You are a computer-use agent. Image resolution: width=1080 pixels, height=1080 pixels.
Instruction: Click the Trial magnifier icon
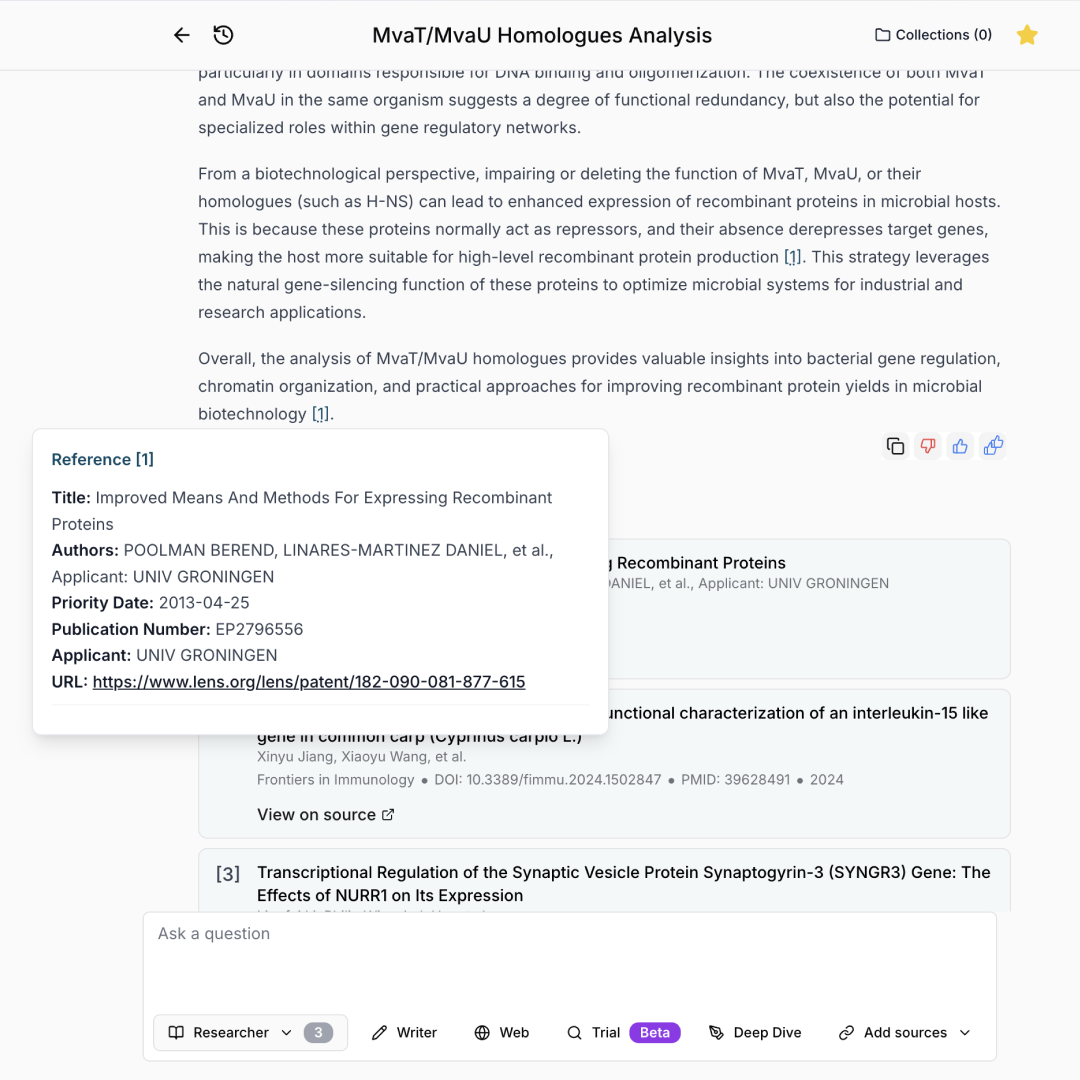click(574, 1032)
